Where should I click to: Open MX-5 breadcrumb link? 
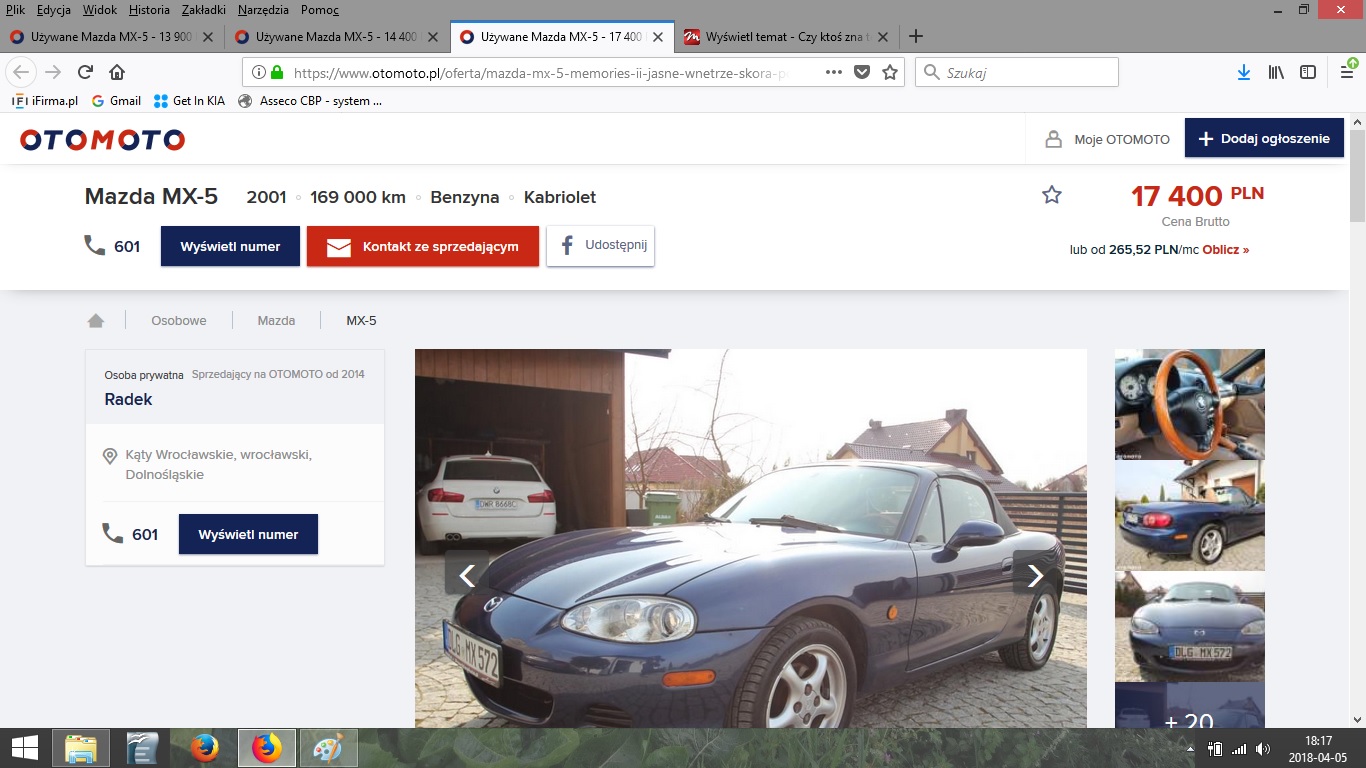(x=361, y=321)
